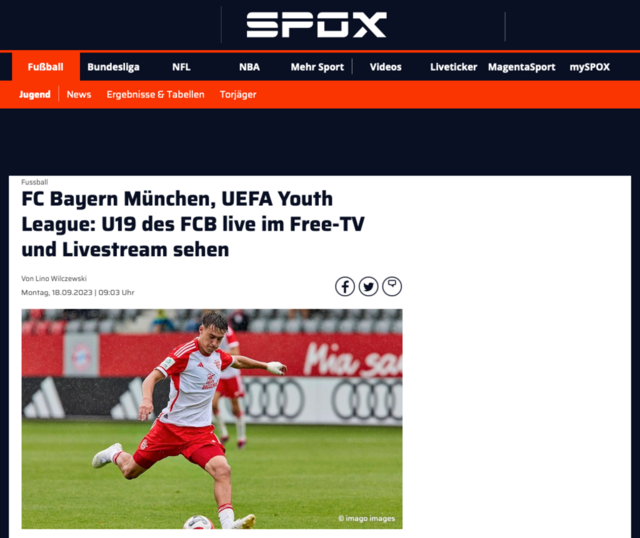Go to MagentaSport
The width and height of the screenshot is (640, 538).
(522, 67)
